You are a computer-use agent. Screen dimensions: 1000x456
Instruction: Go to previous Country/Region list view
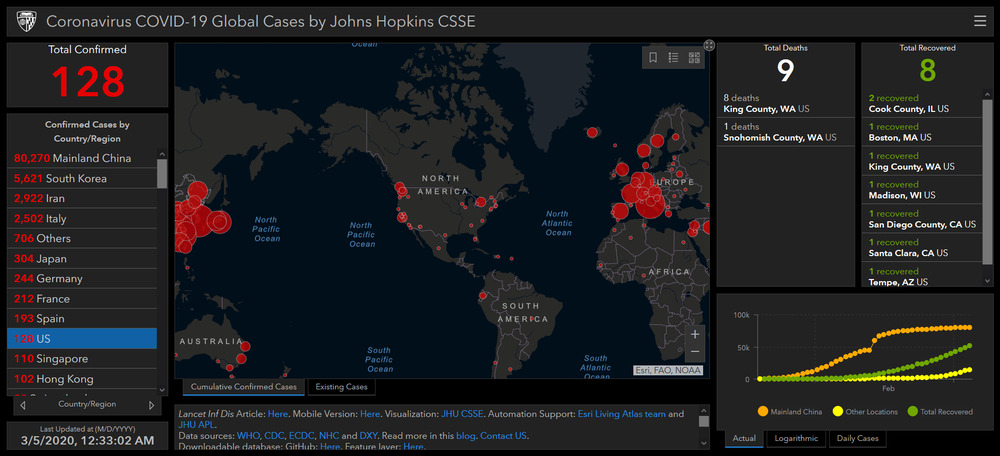(22, 405)
